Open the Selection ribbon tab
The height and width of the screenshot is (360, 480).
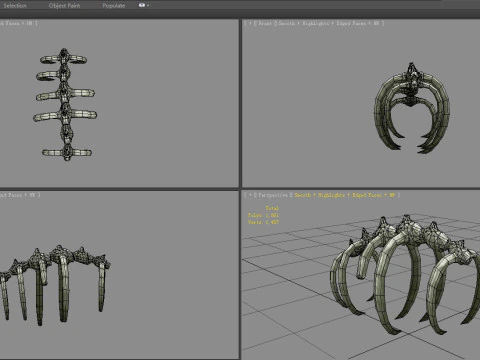click(x=15, y=5)
